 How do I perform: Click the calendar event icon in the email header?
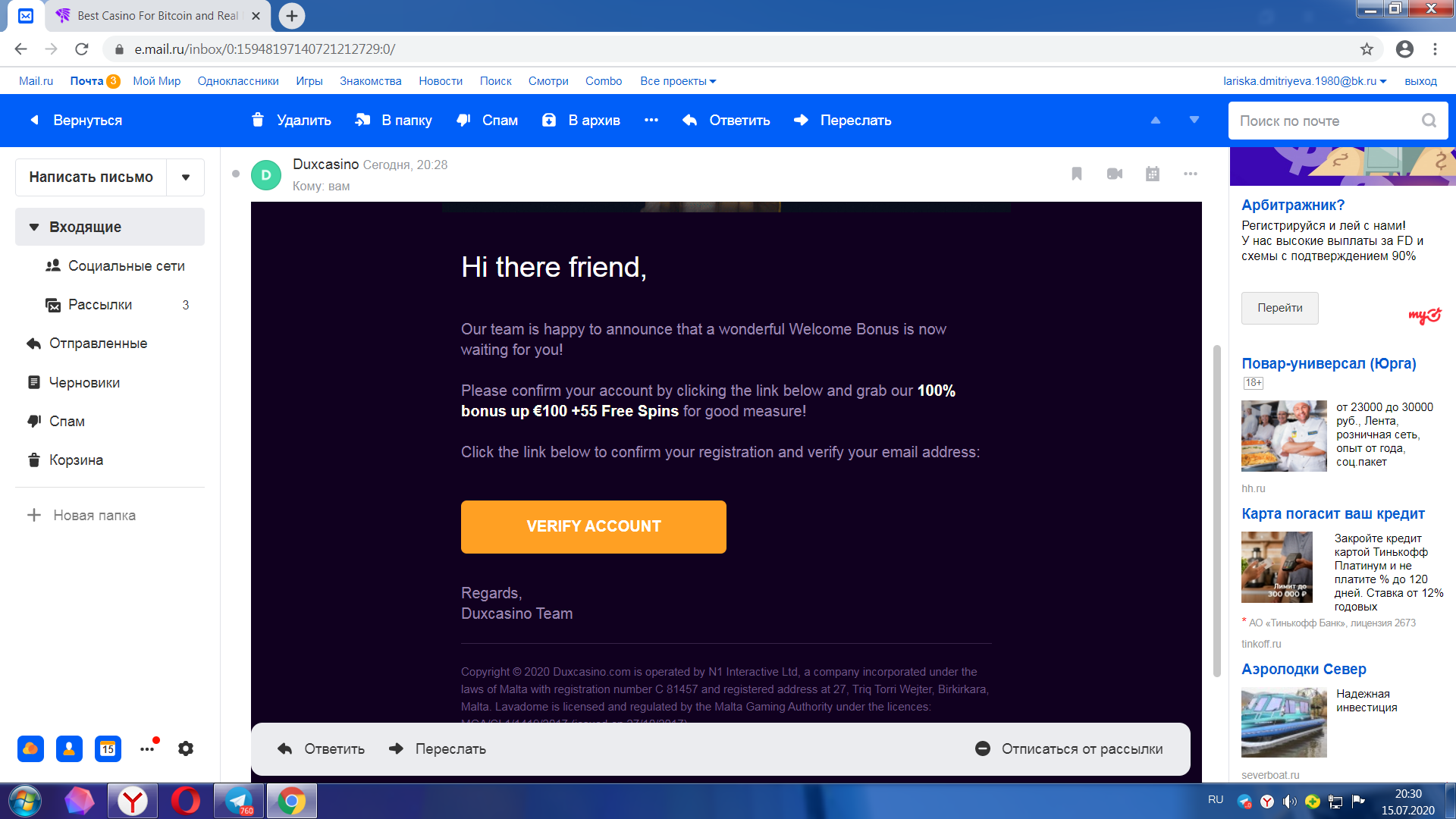click(1152, 174)
